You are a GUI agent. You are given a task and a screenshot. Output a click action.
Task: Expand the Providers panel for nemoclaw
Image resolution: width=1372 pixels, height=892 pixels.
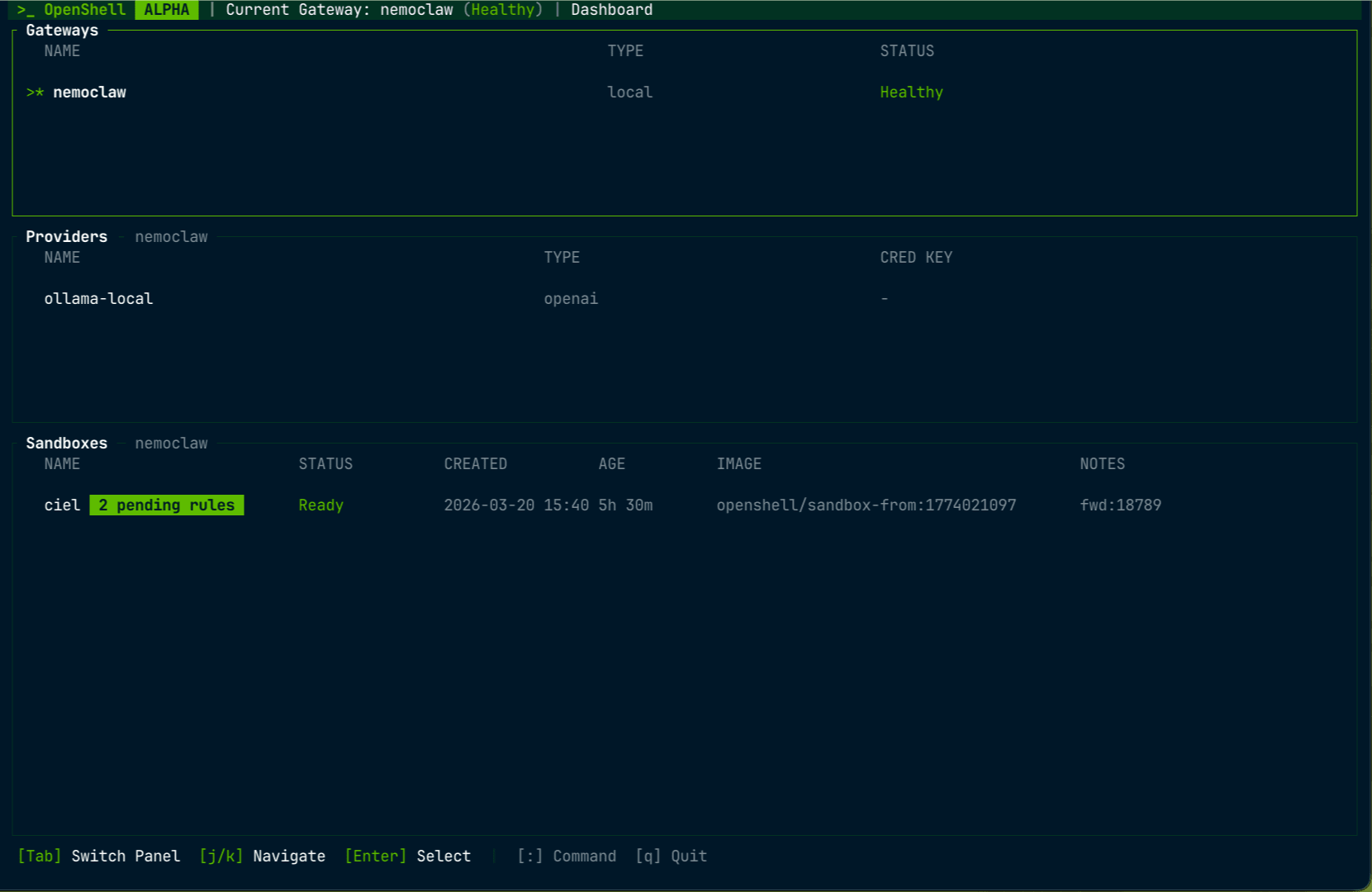(66, 236)
